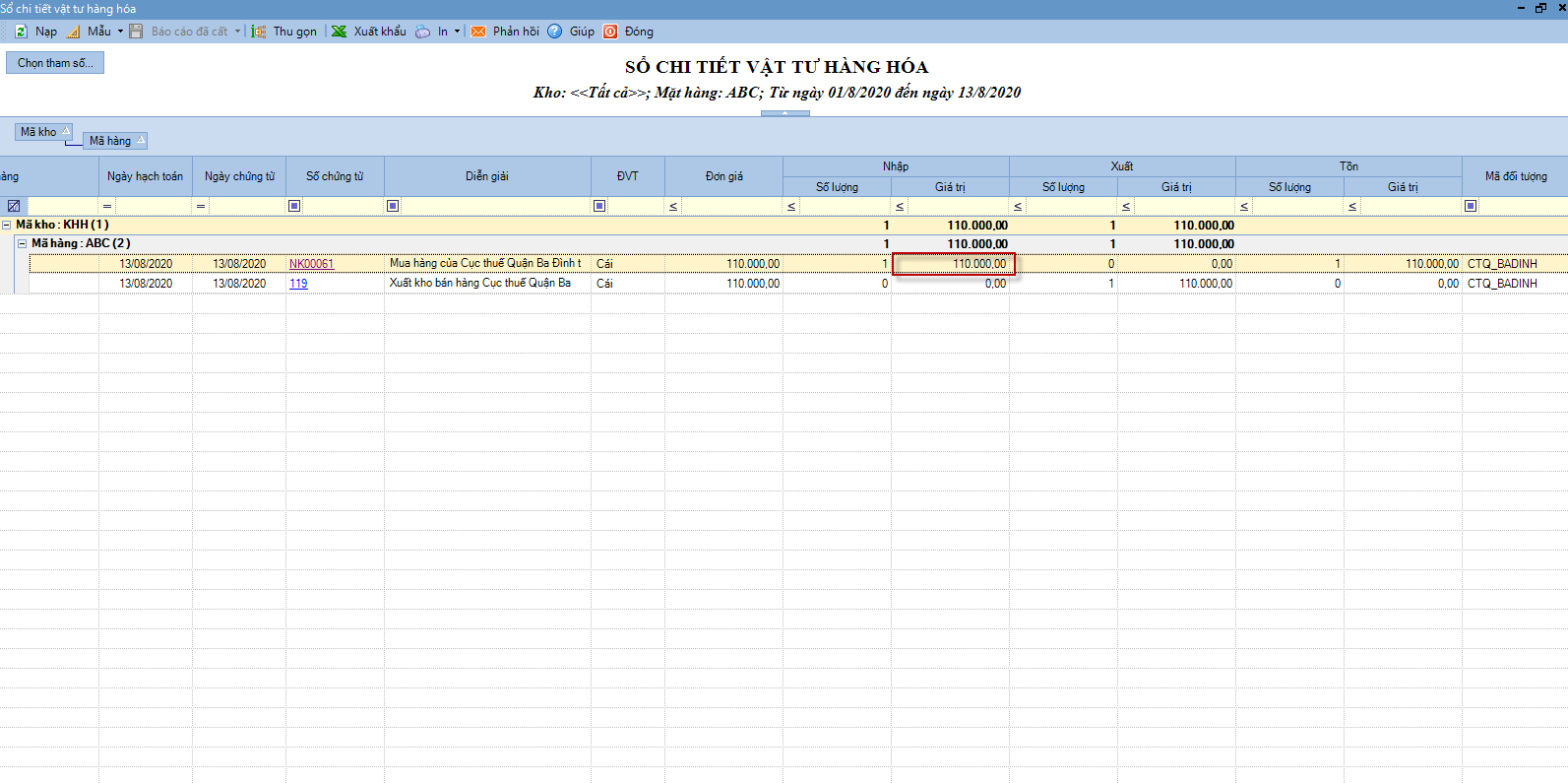Open voucher link NK00061
Image resolution: width=1568 pixels, height=783 pixels.
311,264
